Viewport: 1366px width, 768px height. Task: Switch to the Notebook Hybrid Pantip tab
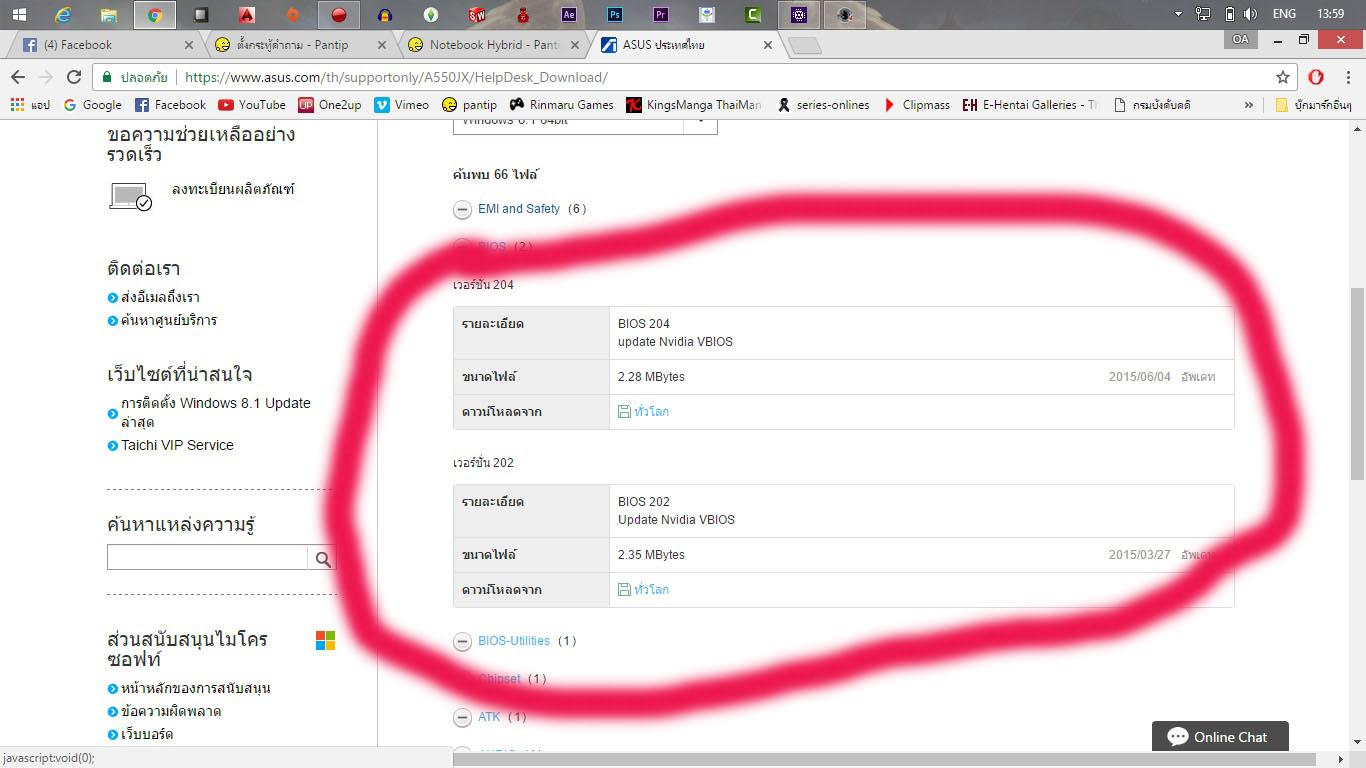pos(491,45)
